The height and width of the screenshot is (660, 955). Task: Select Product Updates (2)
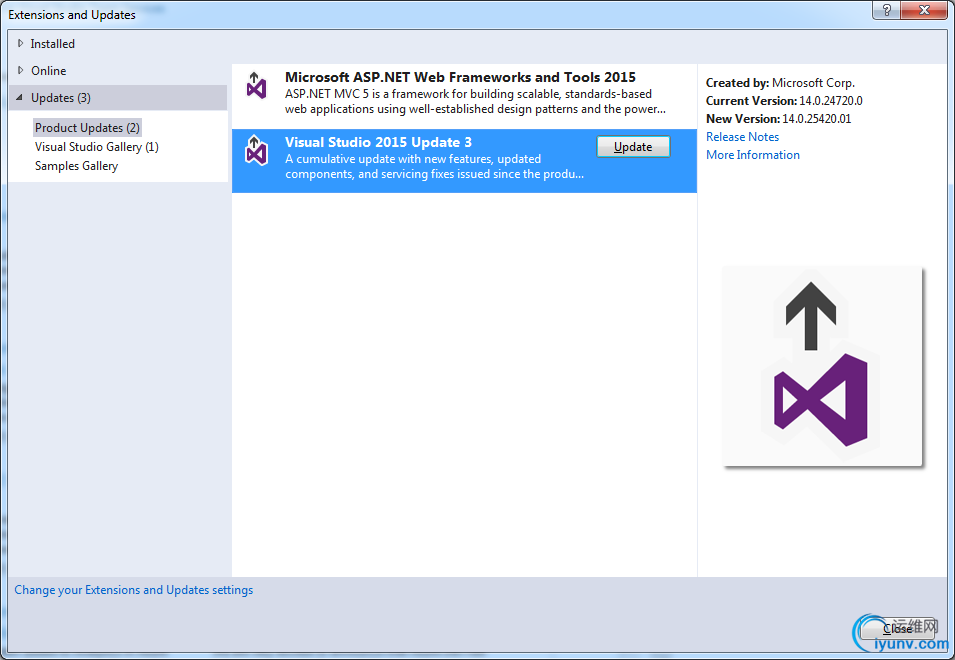(87, 128)
